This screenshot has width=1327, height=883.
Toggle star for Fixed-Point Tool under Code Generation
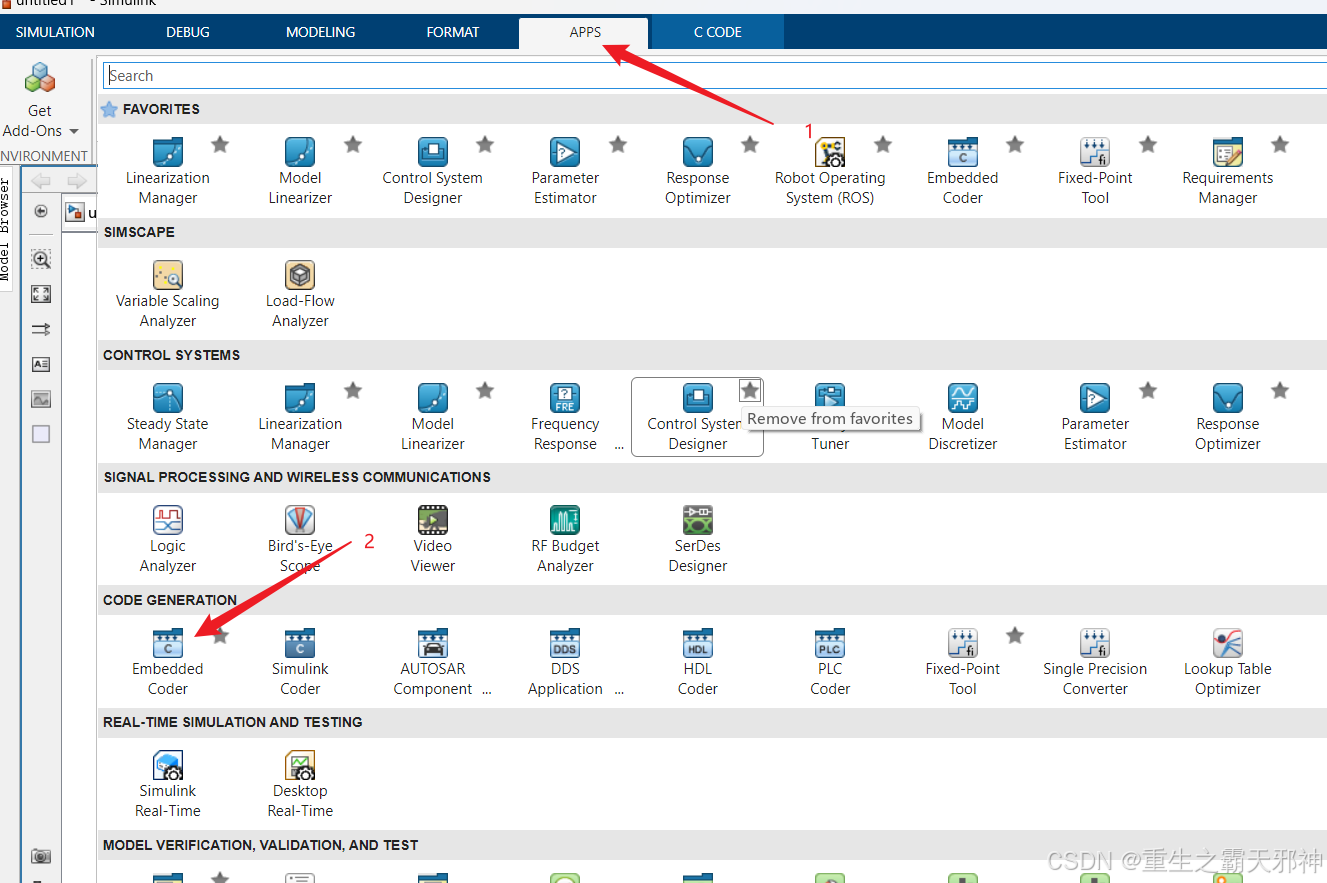pyautogui.click(x=1015, y=635)
